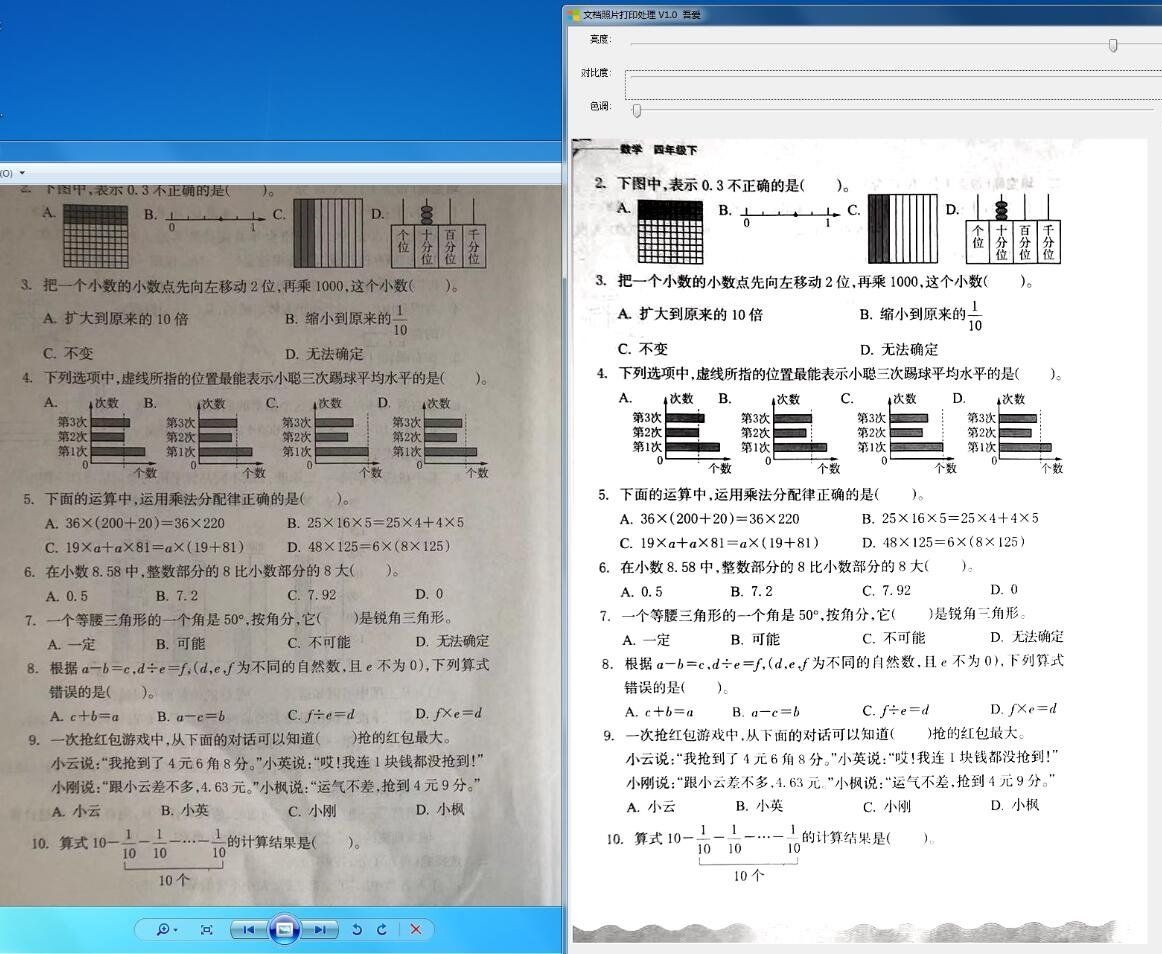Open the zoom dropdown arrow beside magnifier
This screenshot has width=1162, height=954.
click(x=176, y=930)
